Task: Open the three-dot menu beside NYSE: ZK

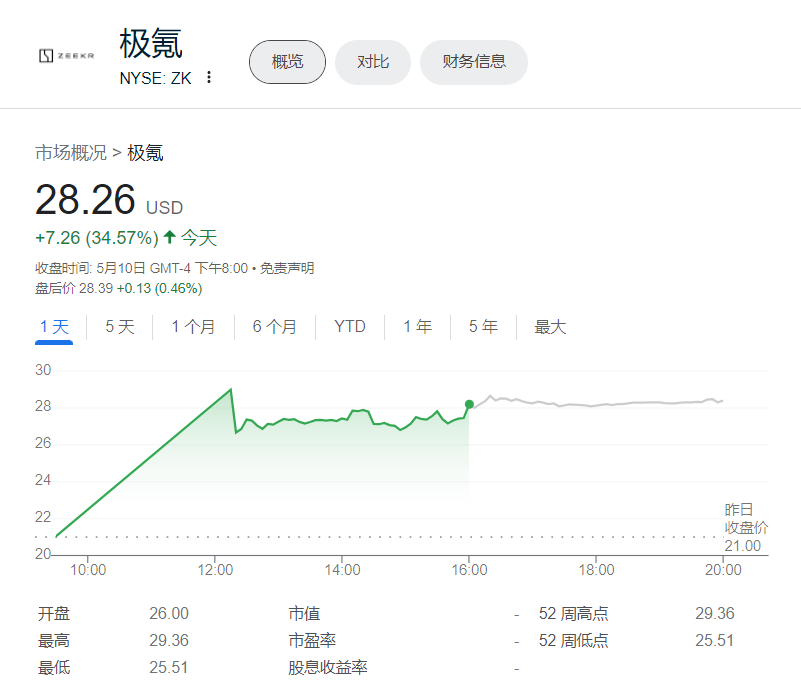Action: (x=208, y=77)
